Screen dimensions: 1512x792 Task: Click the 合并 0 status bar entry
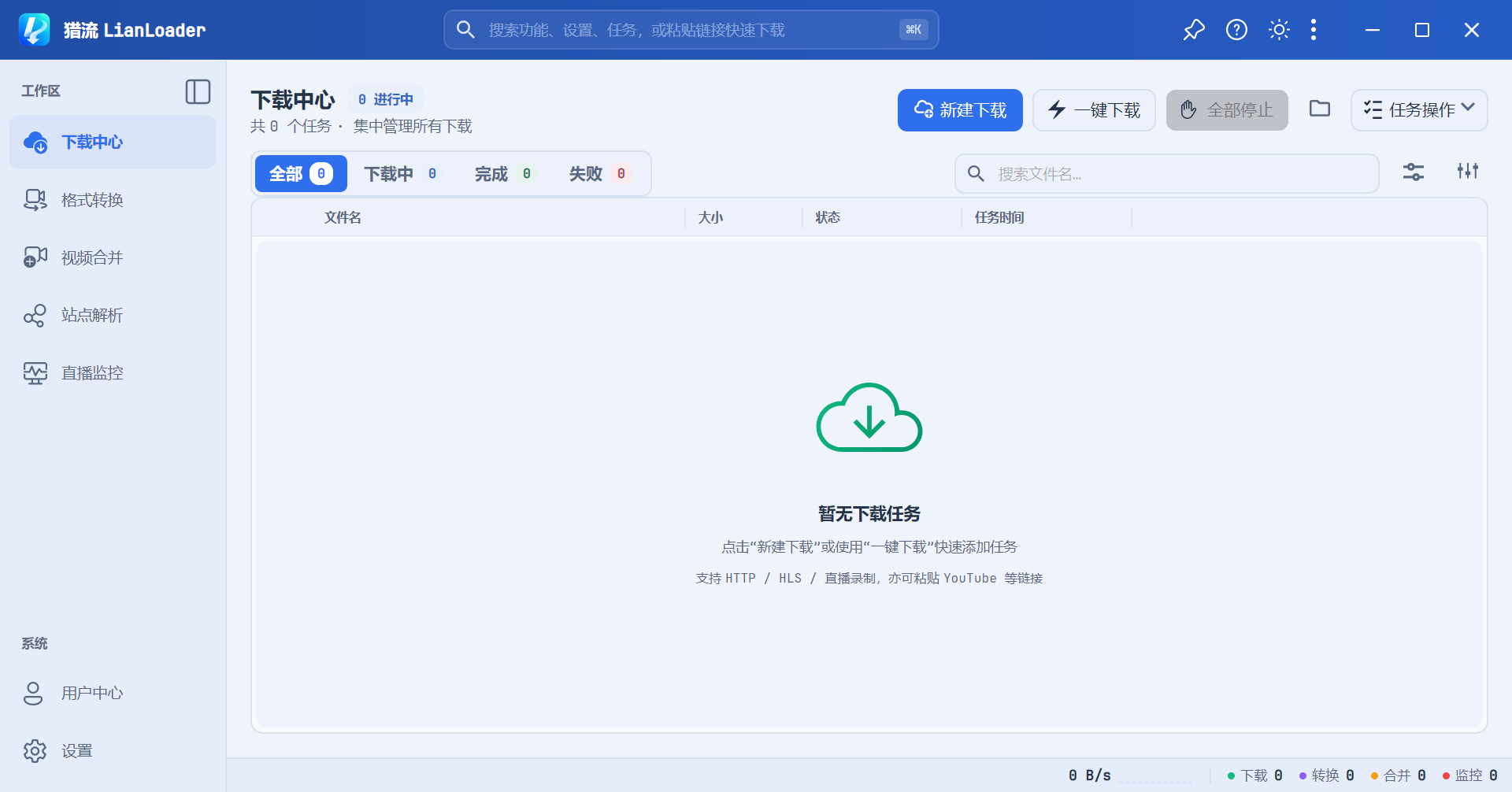pyautogui.click(x=1399, y=775)
